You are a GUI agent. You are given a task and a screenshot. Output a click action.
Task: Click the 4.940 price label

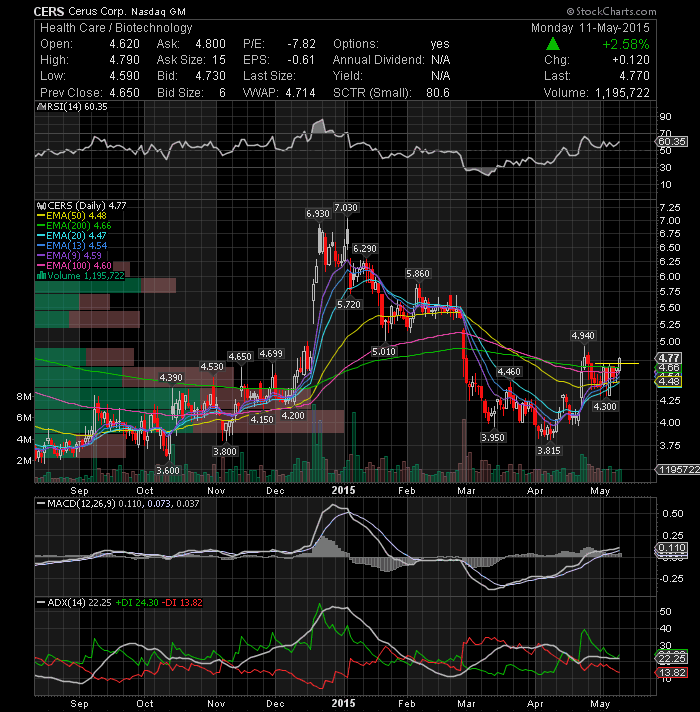pyautogui.click(x=583, y=336)
